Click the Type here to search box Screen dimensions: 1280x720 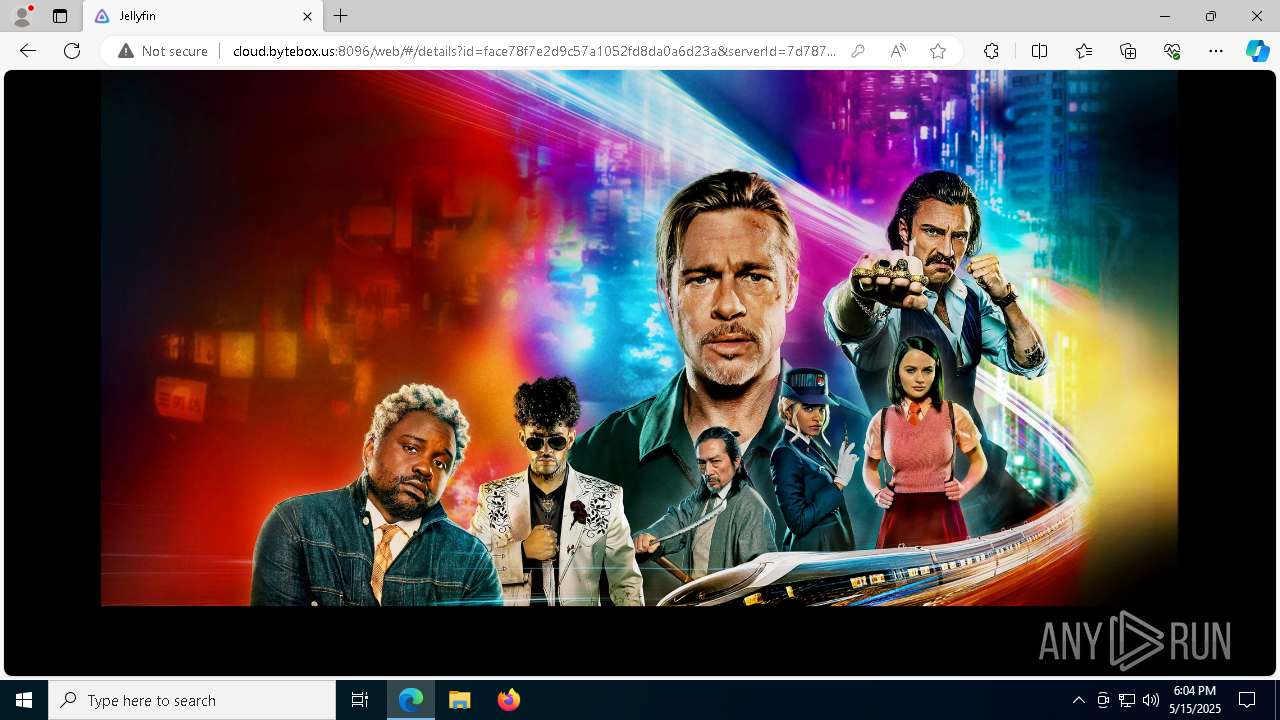pyautogui.click(x=192, y=700)
